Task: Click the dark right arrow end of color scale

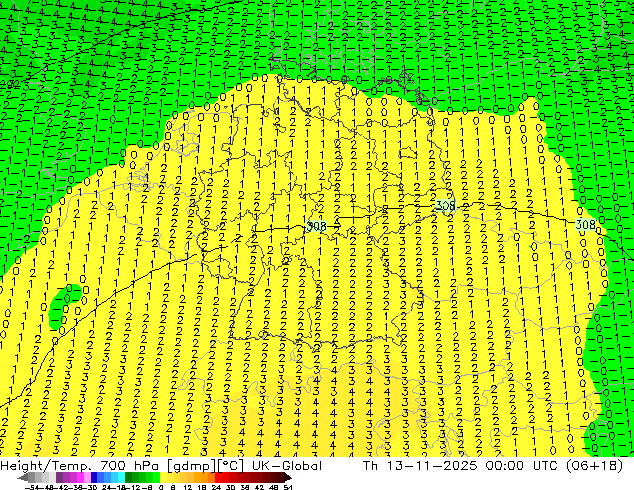Action: (287, 478)
